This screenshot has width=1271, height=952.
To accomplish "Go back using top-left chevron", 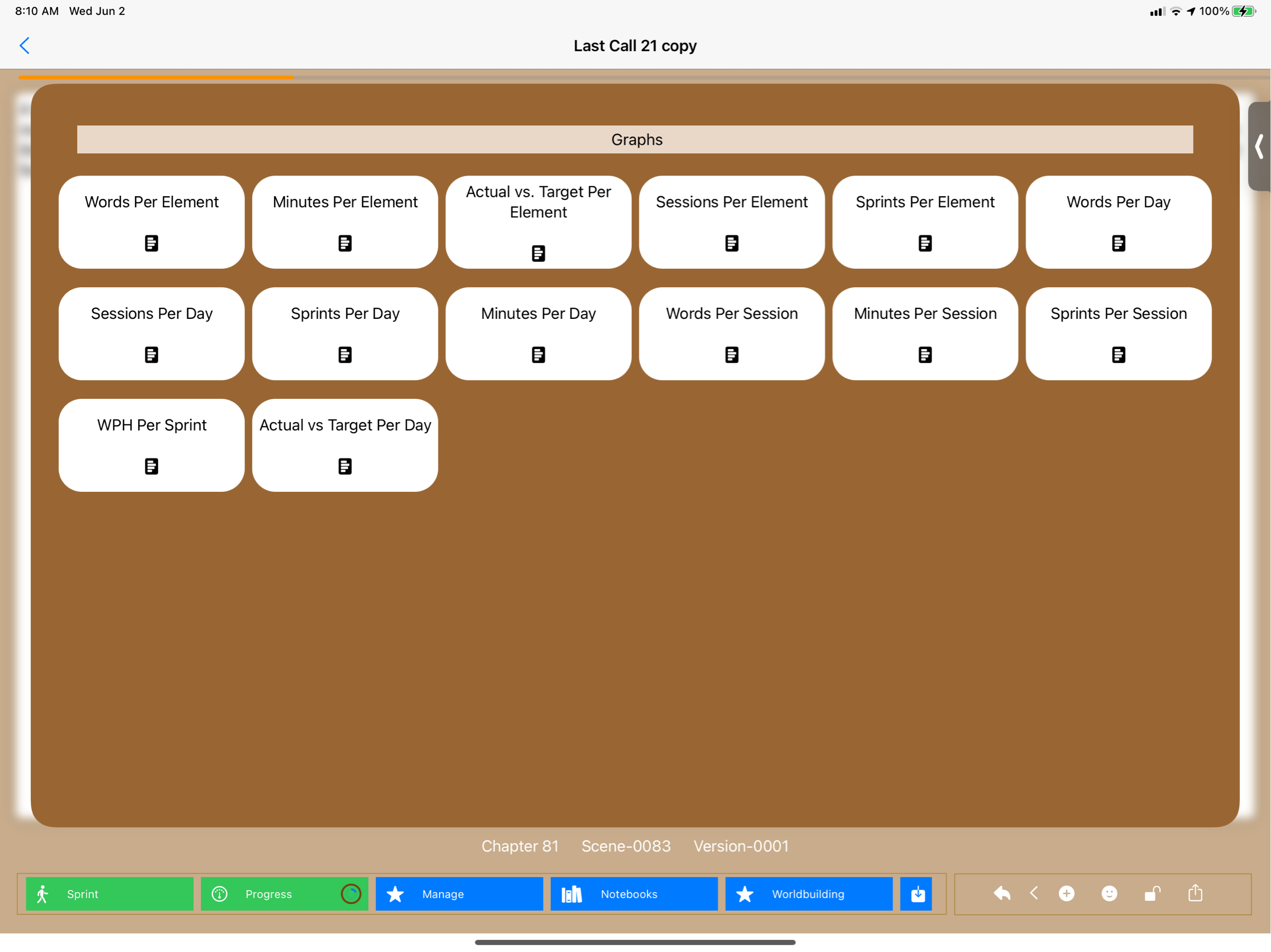I will click(x=25, y=46).
